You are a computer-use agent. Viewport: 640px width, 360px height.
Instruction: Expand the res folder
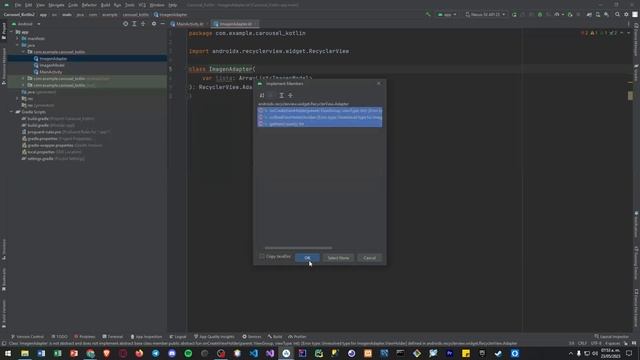pyautogui.click(x=18, y=98)
